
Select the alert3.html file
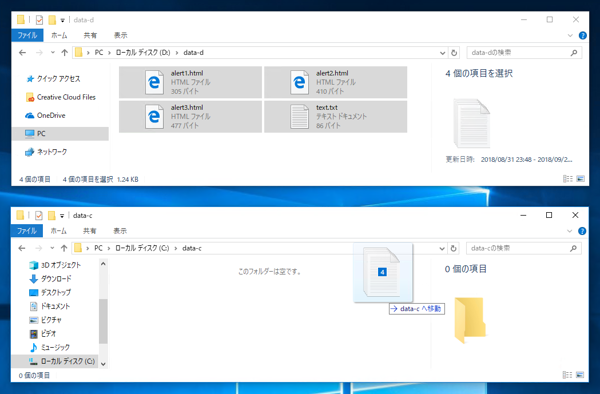[191, 117]
